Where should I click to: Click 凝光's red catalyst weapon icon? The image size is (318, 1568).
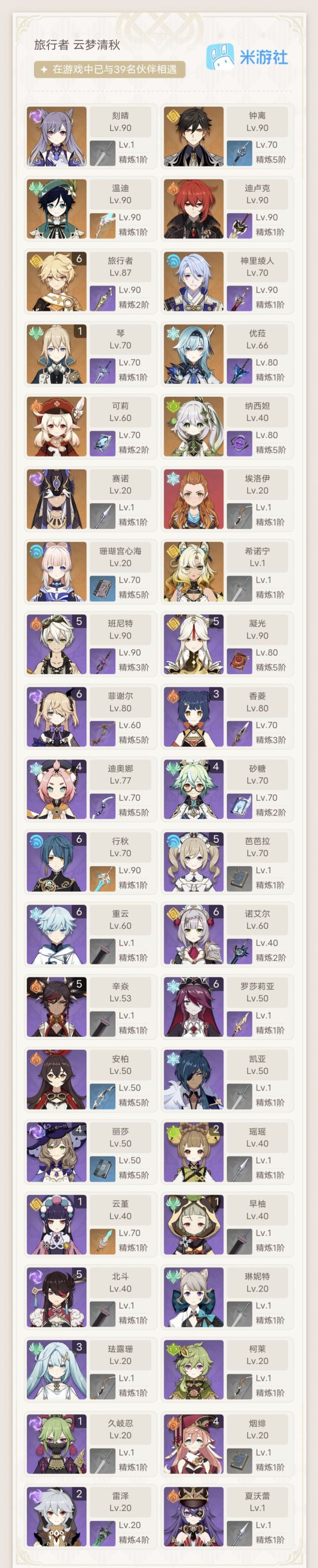239,660
